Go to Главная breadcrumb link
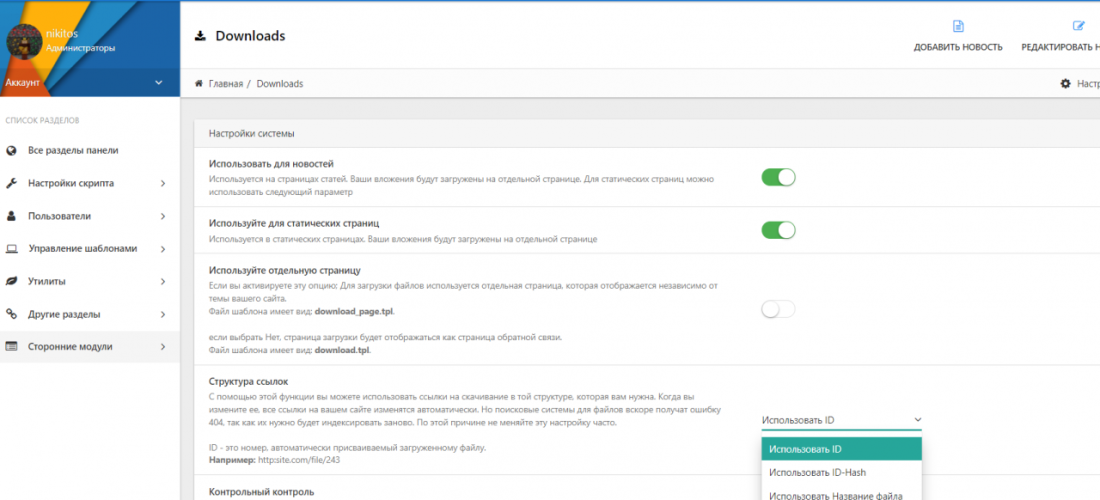 pos(225,84)
